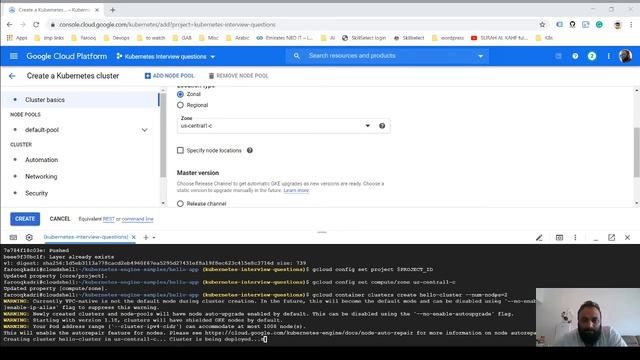Screen dimensions: 640x360
Task: Close the Create a Kubernetes browser tab
Action: coord(97,10)
